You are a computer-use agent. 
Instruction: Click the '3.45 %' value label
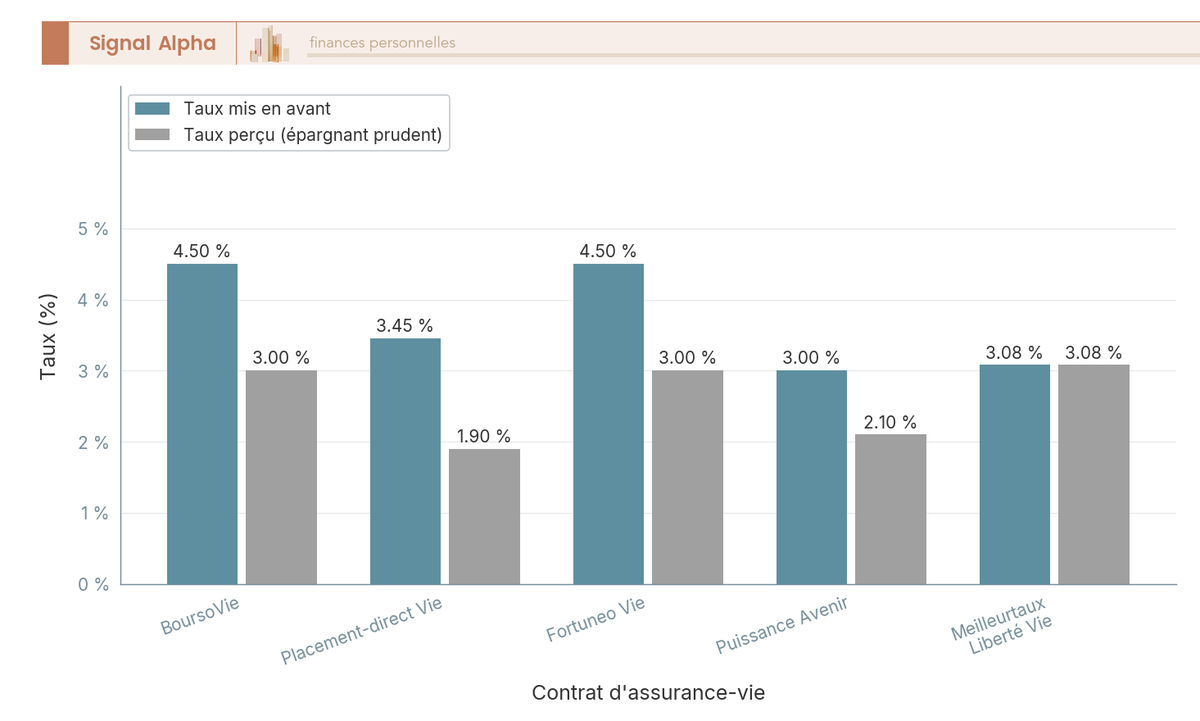click(x=405, y=326)
